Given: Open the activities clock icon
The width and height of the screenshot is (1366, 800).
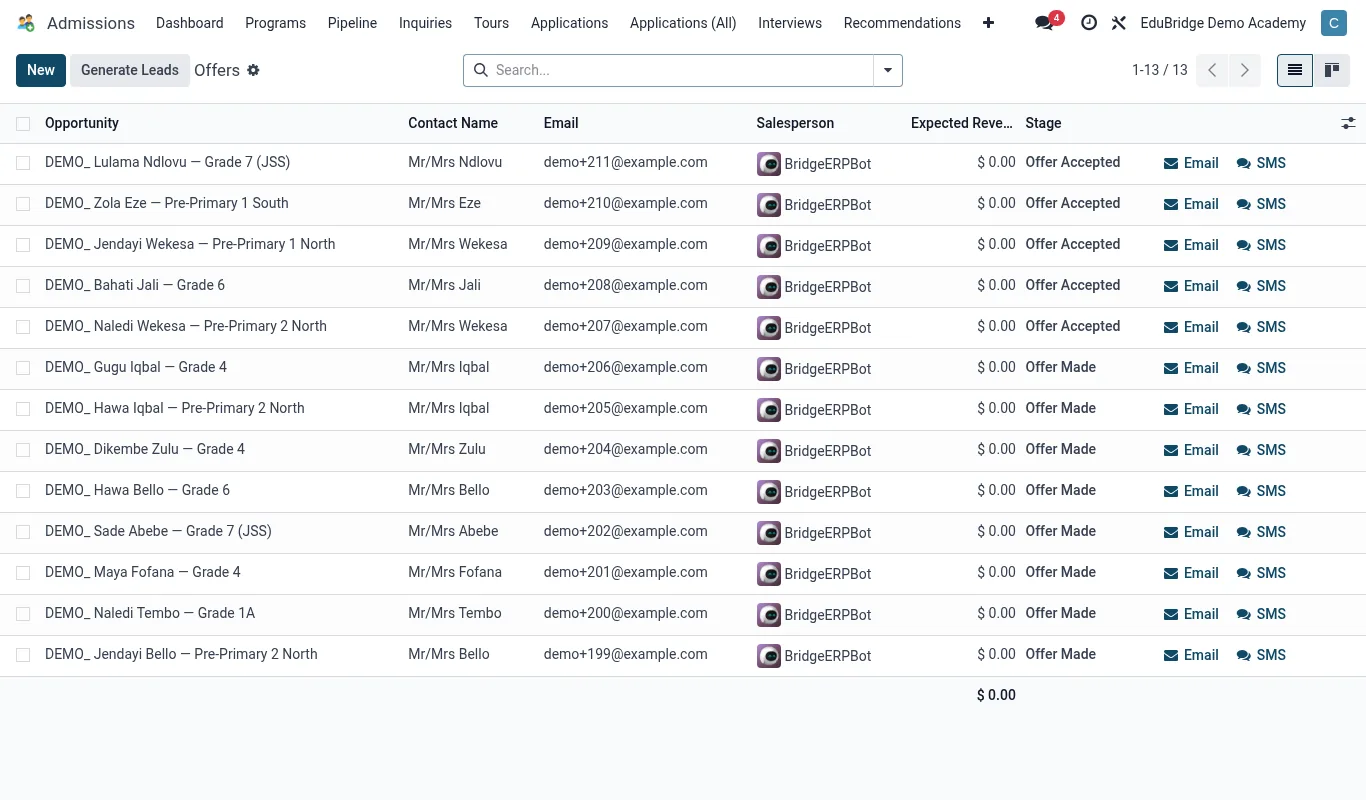Looking at the screenshot, I should point(1089,23).
